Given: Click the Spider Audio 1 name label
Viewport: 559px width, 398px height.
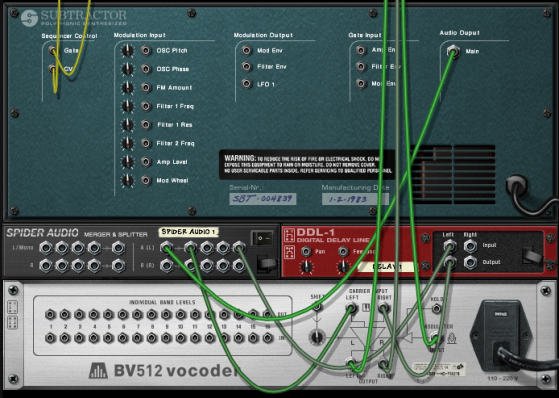Looking at the screenshot, I should 188,232.
